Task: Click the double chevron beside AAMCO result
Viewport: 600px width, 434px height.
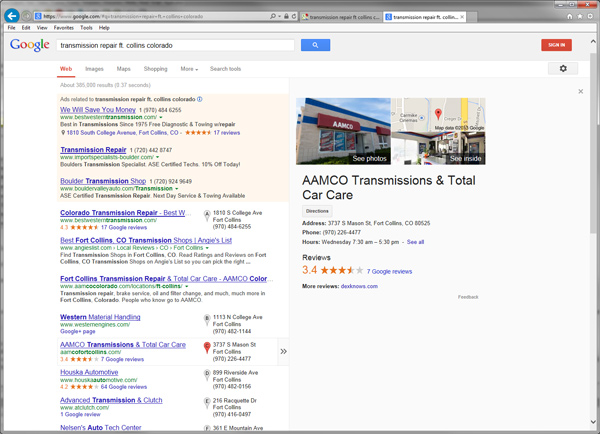Action: 283,351
